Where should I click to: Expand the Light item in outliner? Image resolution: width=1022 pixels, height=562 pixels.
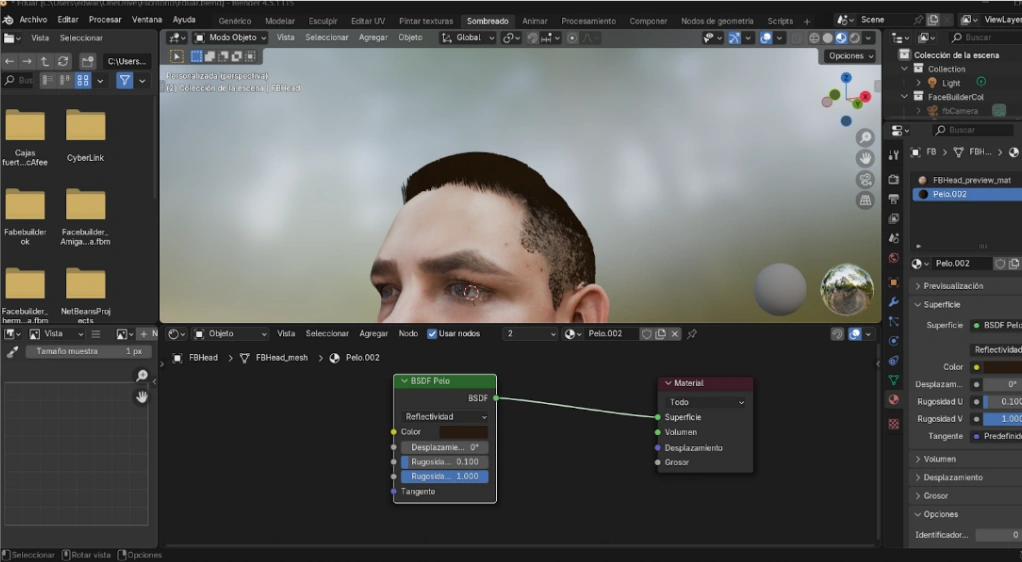coord(918,83)
